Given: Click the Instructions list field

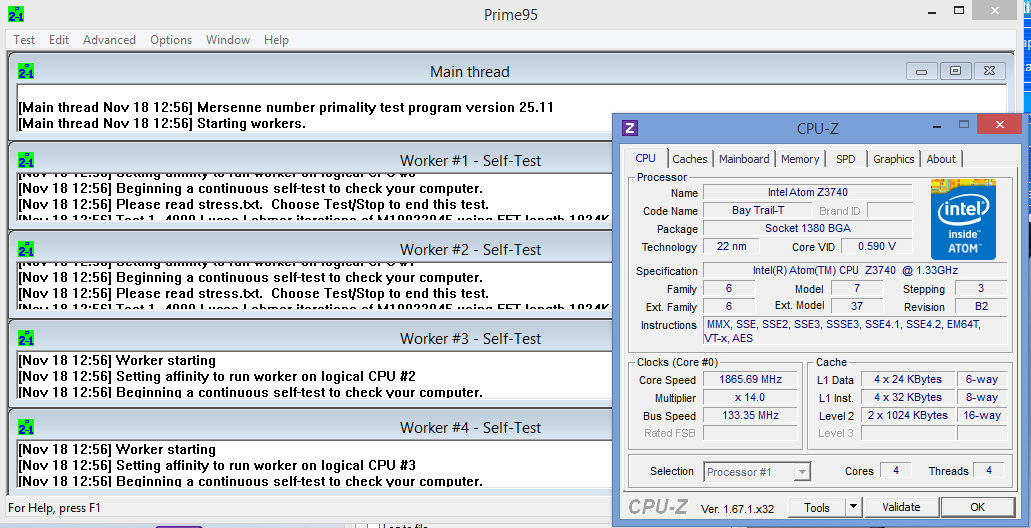Looking at the screenshot, I should 855,331.
